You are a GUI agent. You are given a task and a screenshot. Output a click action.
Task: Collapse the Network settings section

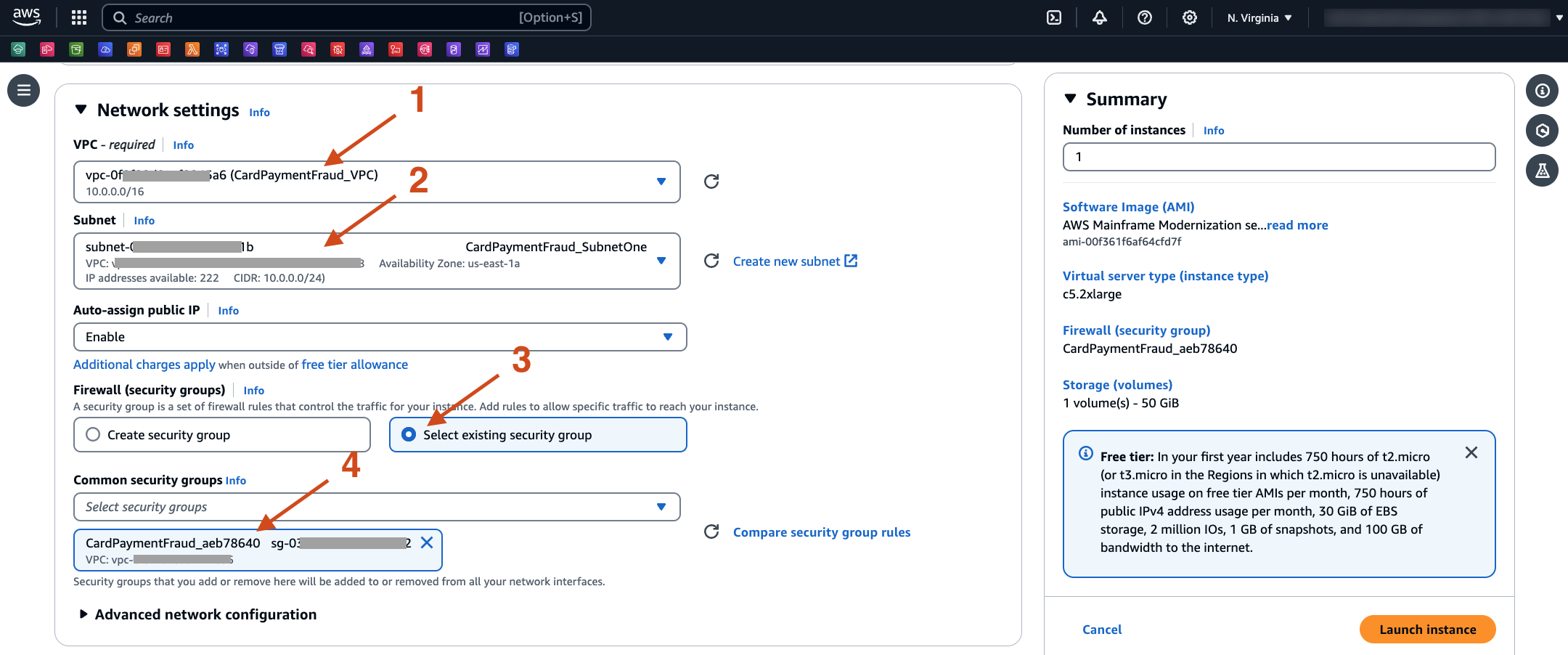(x=81, y=110)
